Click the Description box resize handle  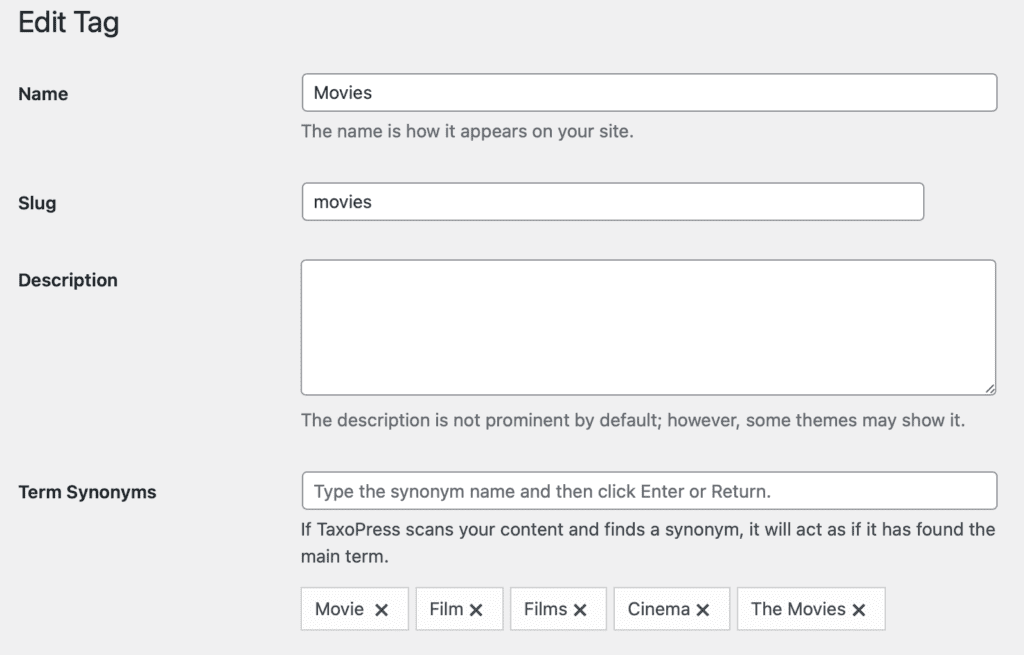click(x=989, y=387)
